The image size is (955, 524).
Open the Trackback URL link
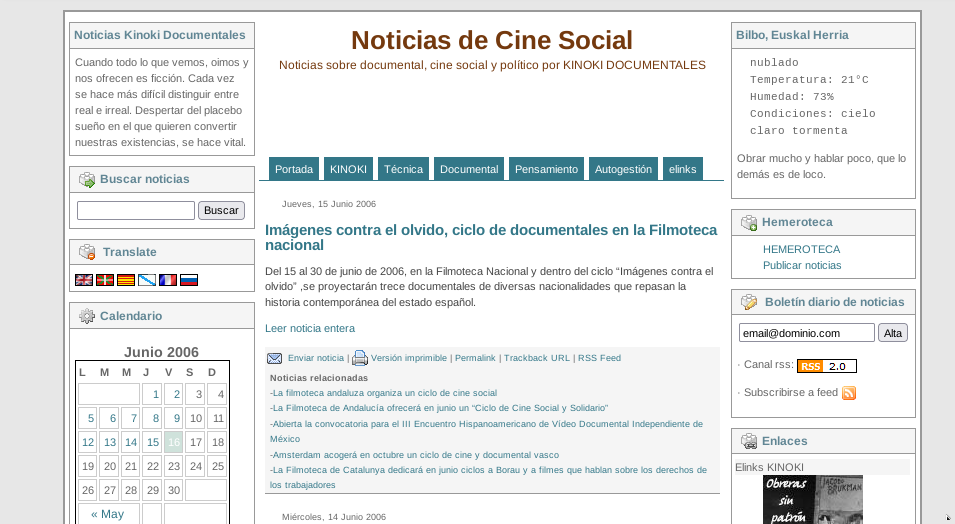tap(537, 358)
